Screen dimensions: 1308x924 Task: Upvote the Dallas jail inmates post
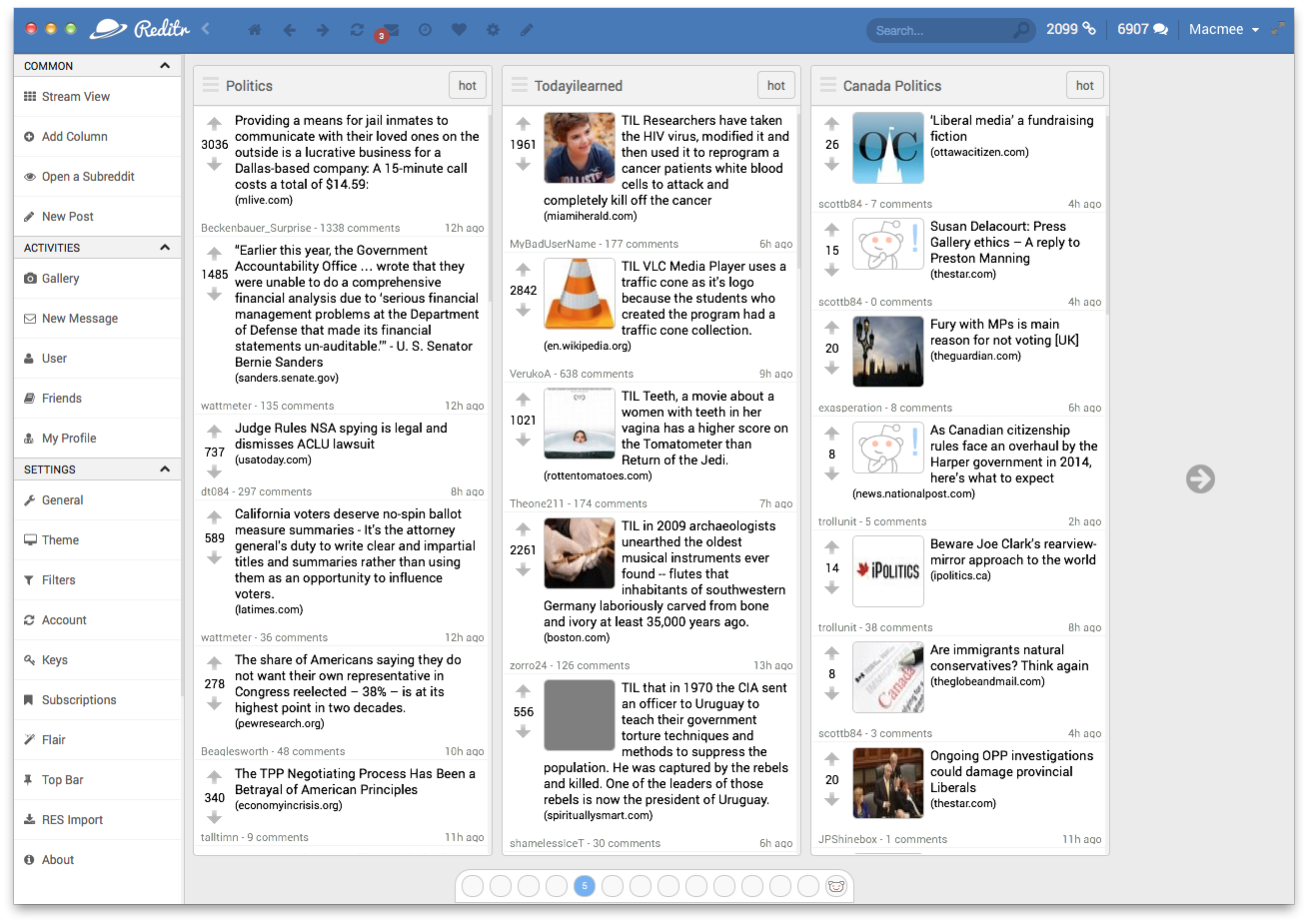(214, 124)
